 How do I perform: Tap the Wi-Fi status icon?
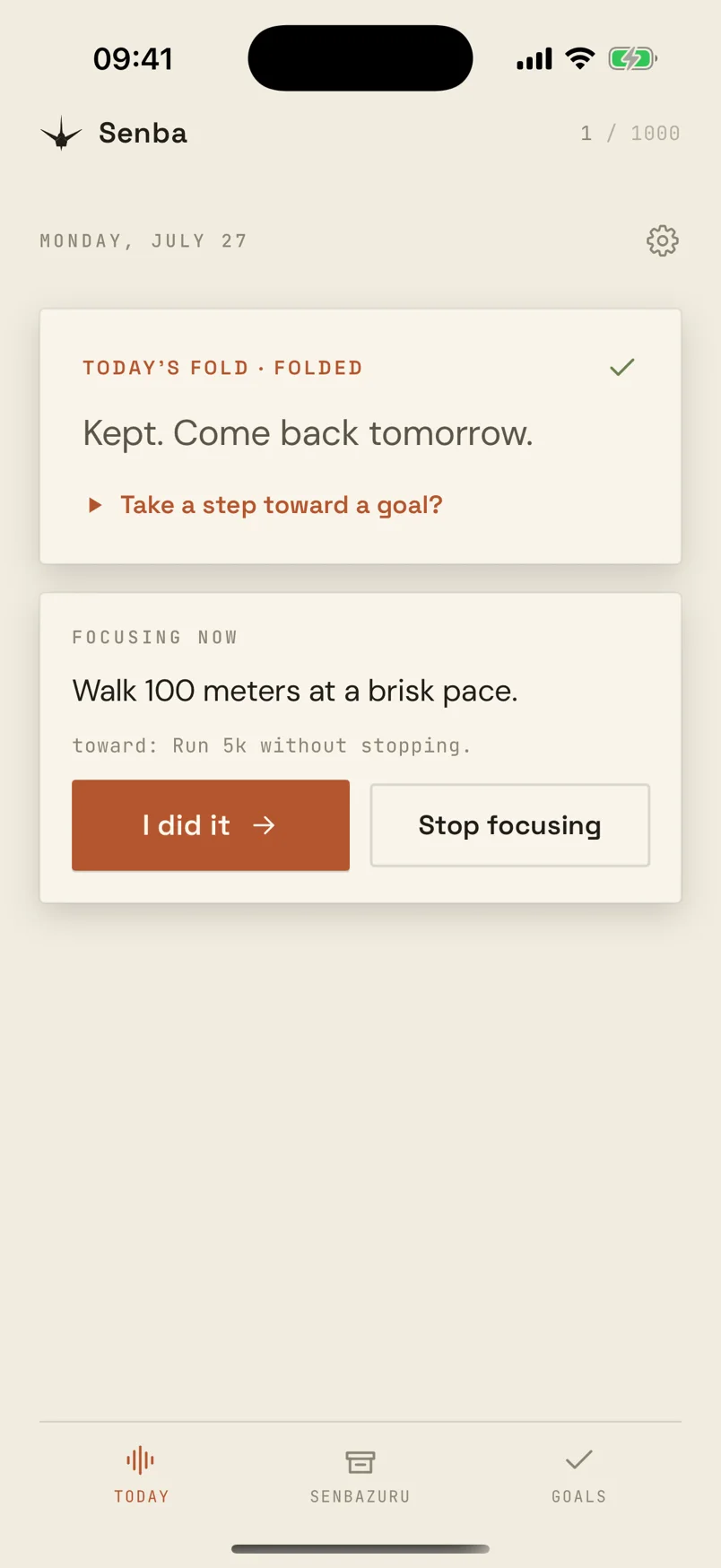[x=580, y=59]
